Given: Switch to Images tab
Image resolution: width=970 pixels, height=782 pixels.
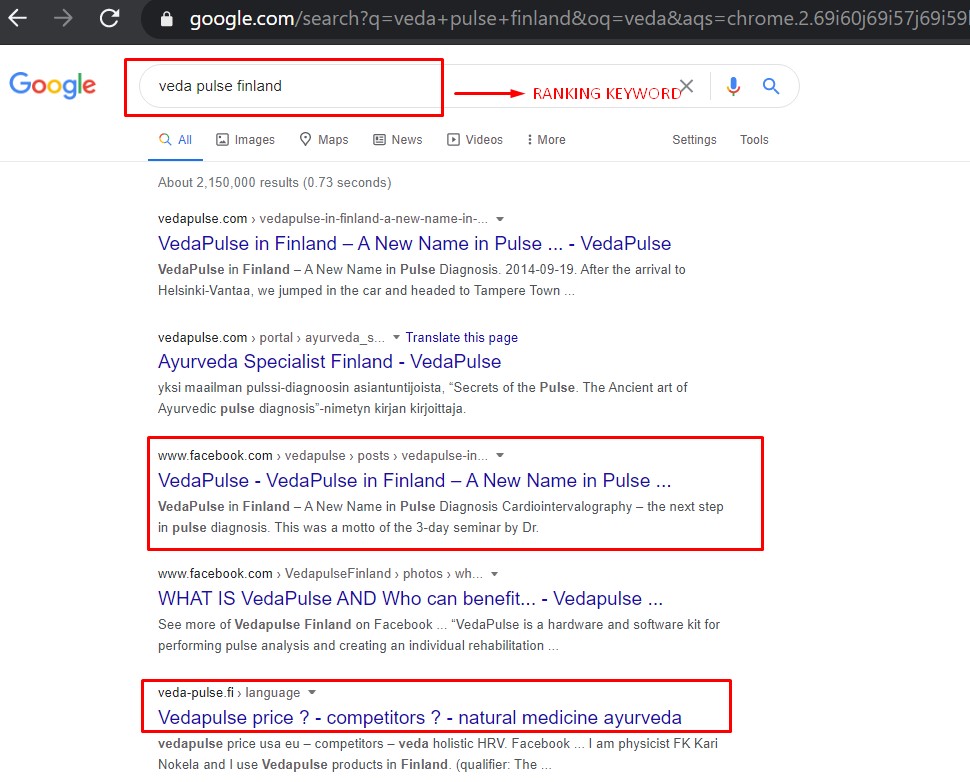Looking at the screenshot, I should click(x=245, y=140).
